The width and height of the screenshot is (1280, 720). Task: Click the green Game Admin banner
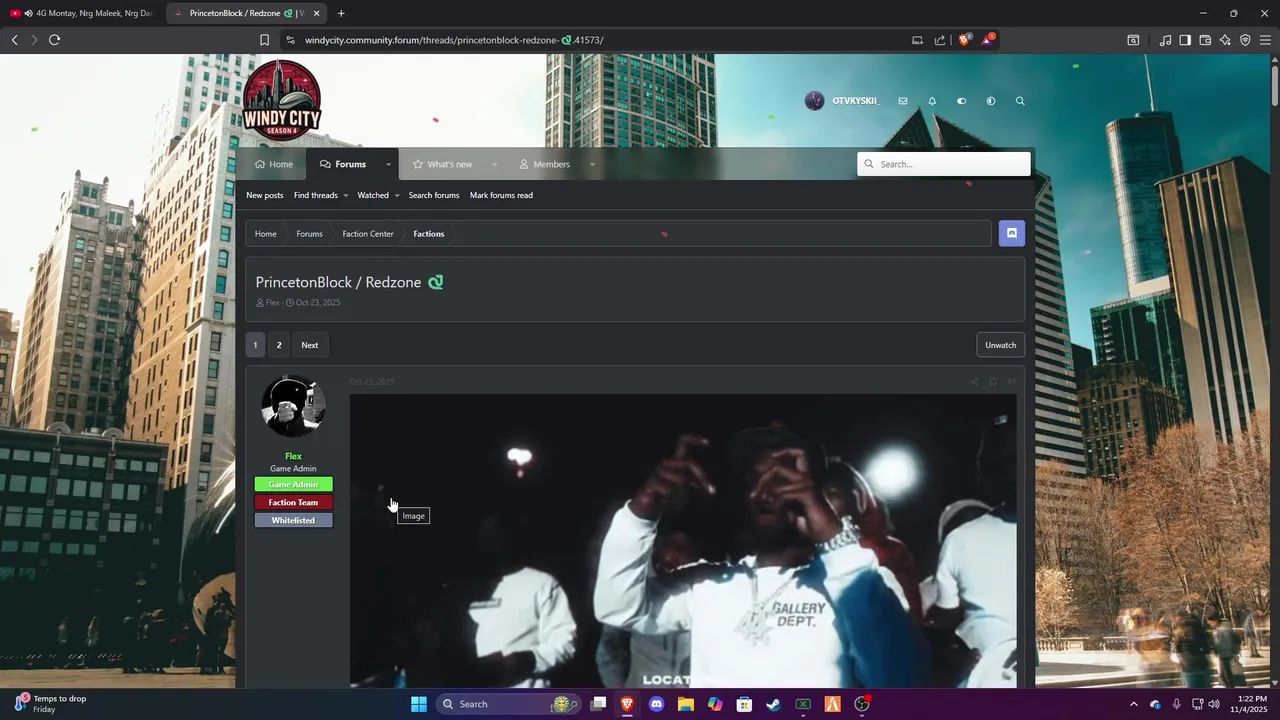pos(293,485)
